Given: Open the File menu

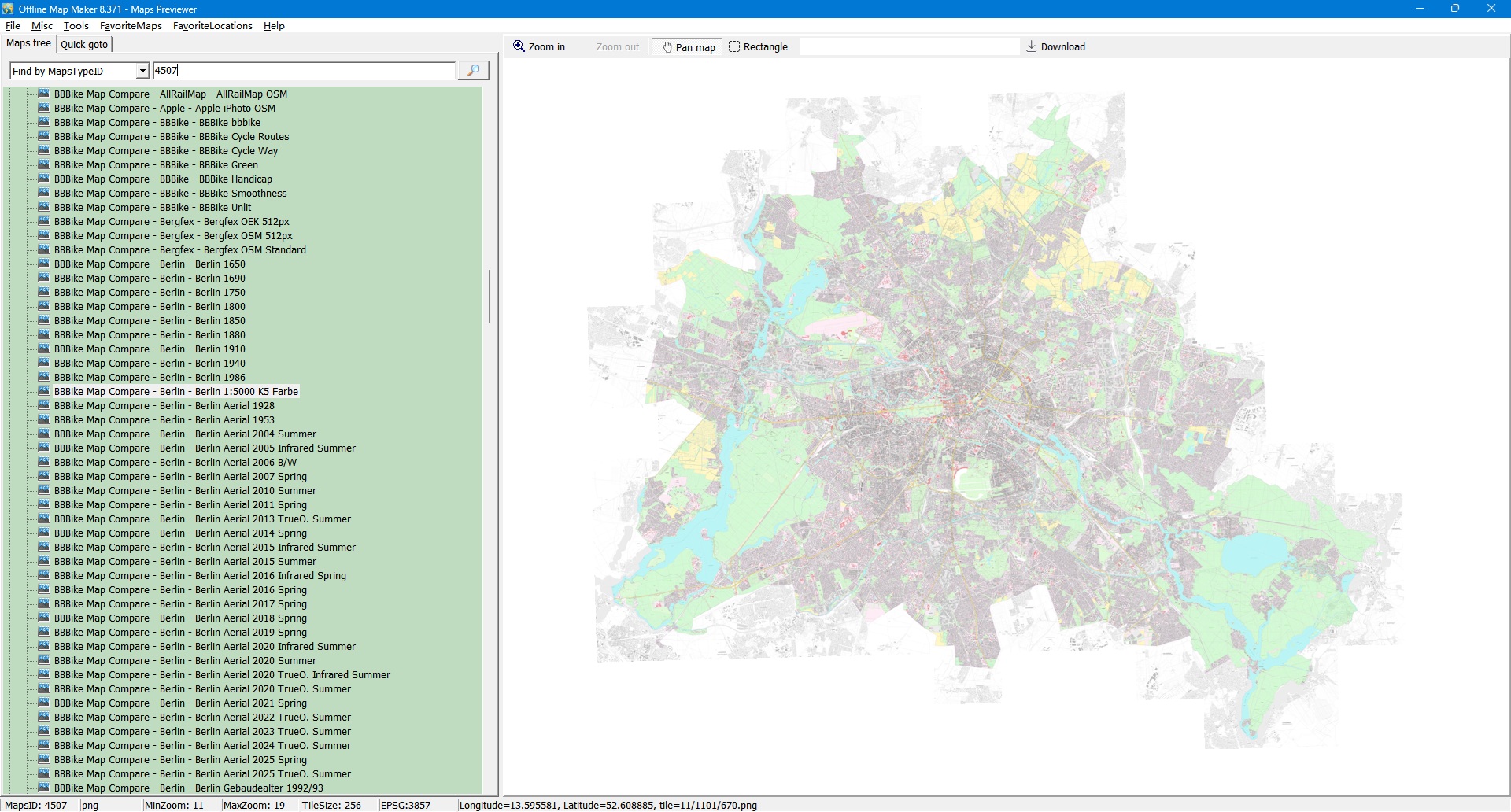Looking at the screenshot, I should pyautogui.click(x=13, y=26).
